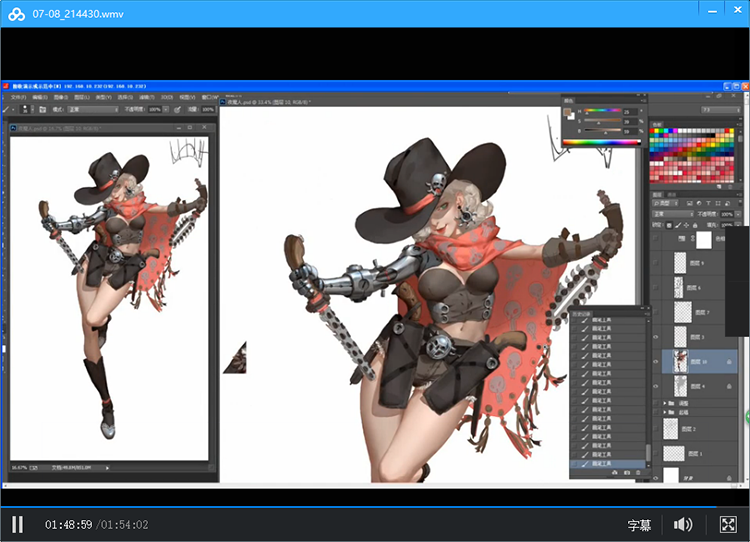Enter fullscreen video mode
750x542 pixels.
(x=728, y=524)
